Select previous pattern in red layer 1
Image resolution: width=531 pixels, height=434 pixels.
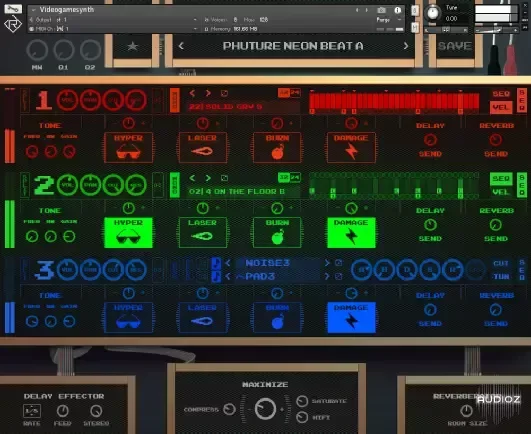click(x=192, y=93)
